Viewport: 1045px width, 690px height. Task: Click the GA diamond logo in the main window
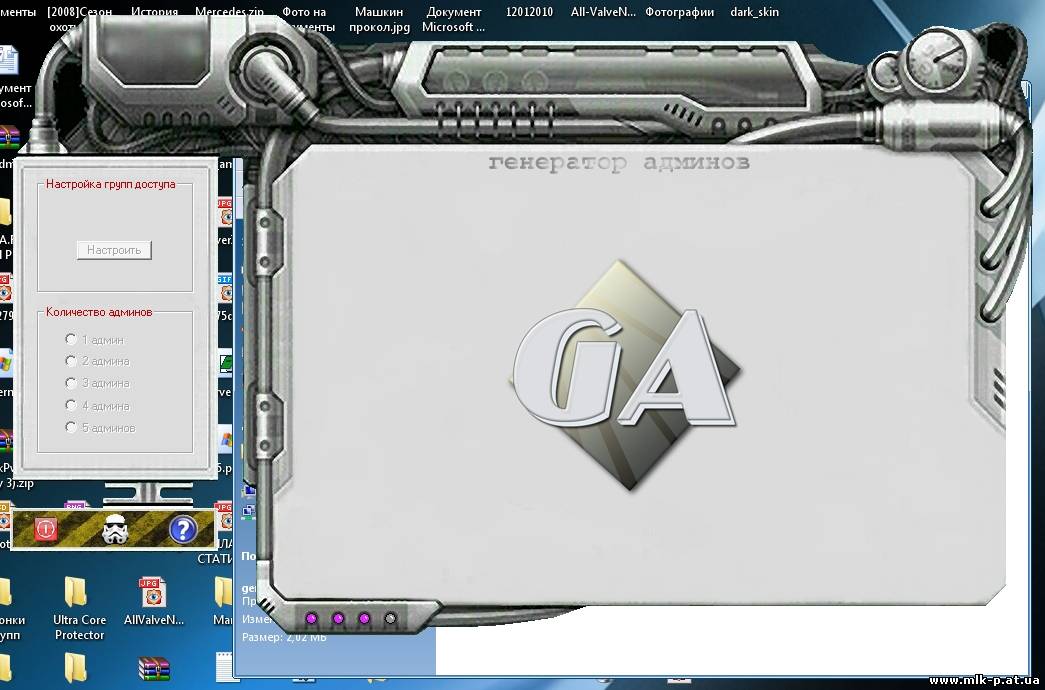(624, 375)
